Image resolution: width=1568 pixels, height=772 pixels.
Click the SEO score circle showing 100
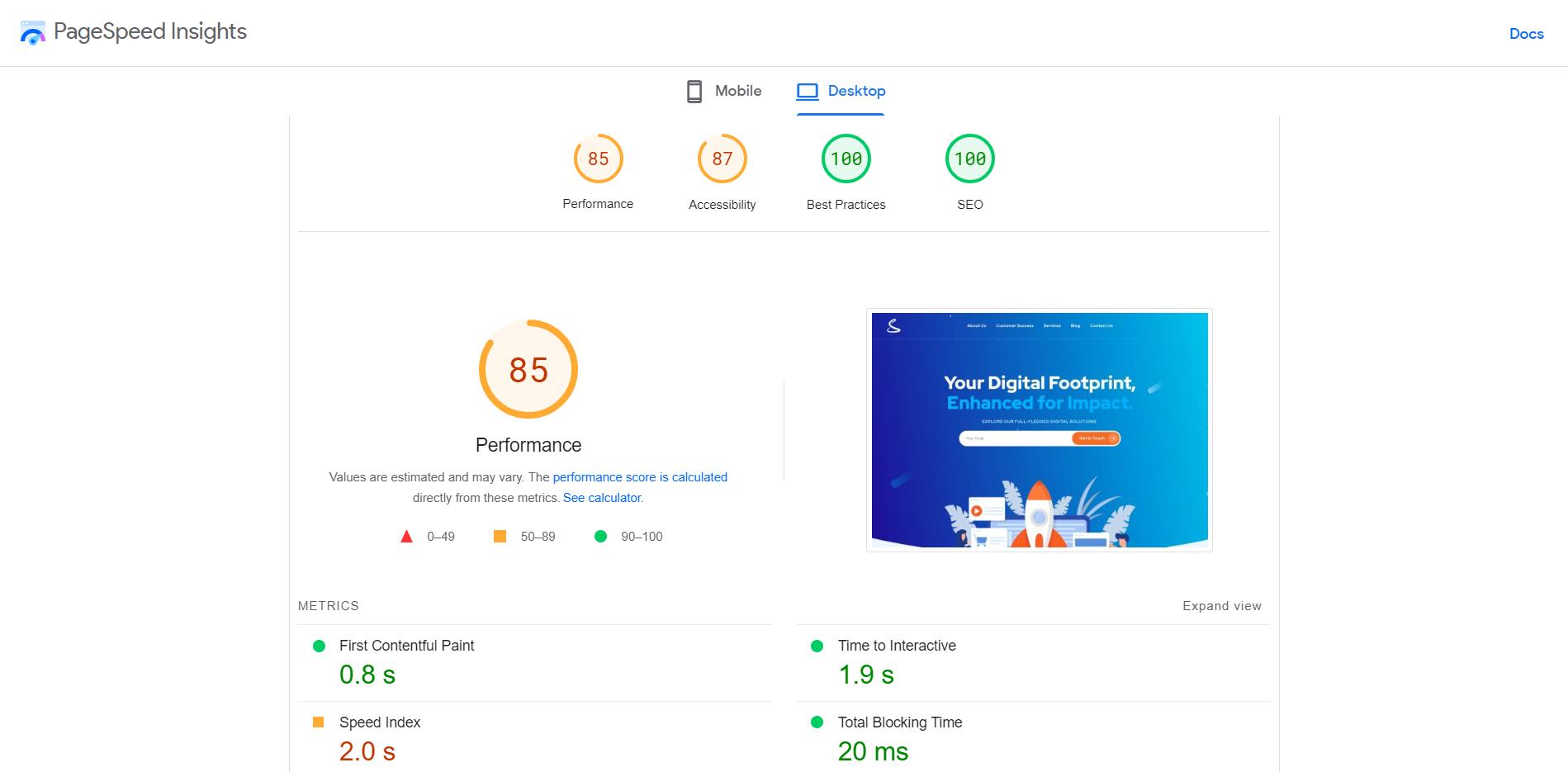[969, 159]
